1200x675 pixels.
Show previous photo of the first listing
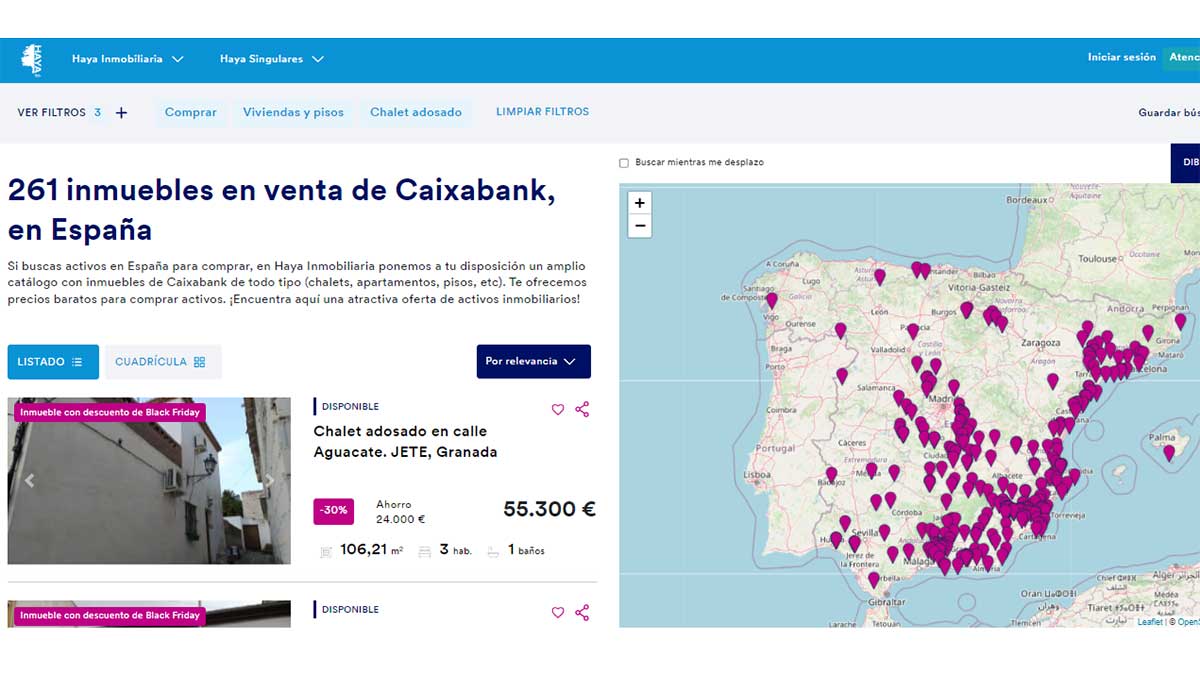[x=29, y=481]
